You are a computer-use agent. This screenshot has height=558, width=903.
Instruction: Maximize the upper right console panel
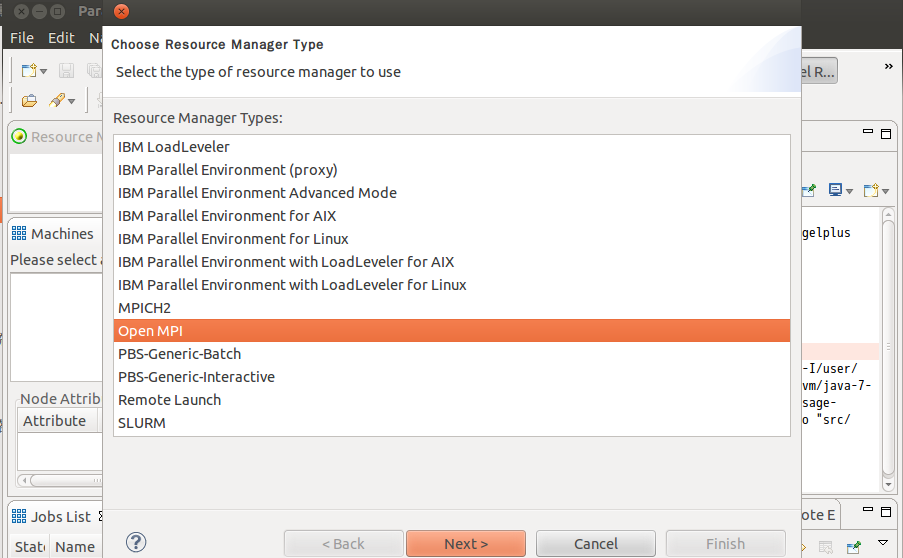[886, 134]
